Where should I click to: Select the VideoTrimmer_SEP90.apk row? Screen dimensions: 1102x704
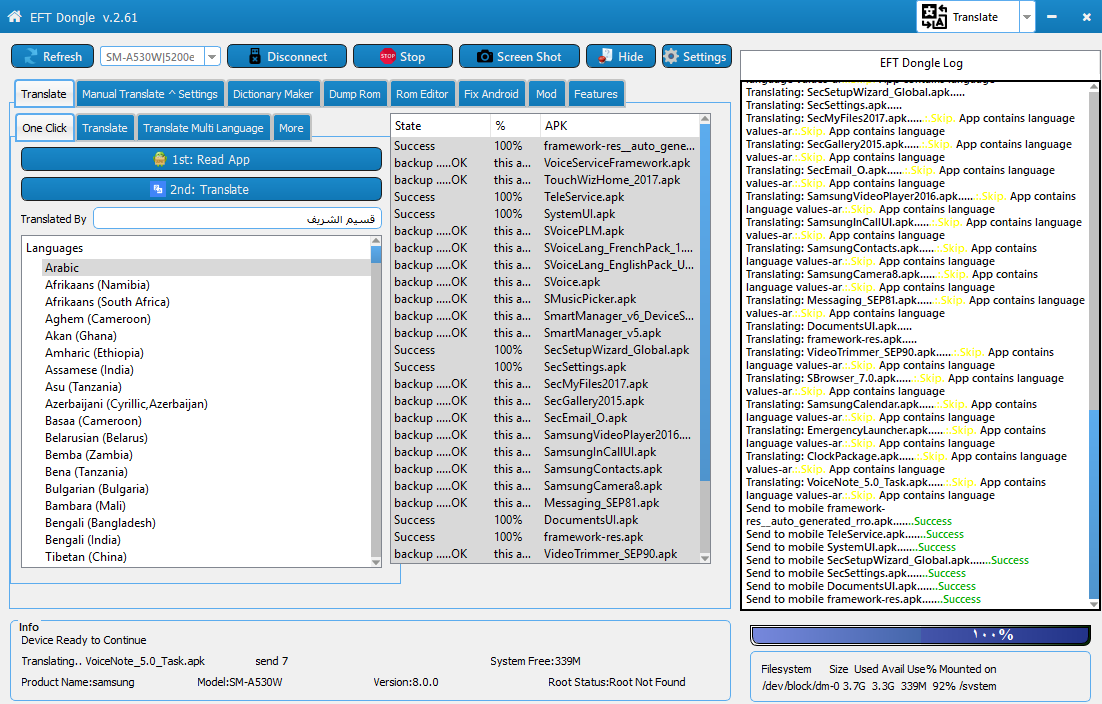click(545, 554)
